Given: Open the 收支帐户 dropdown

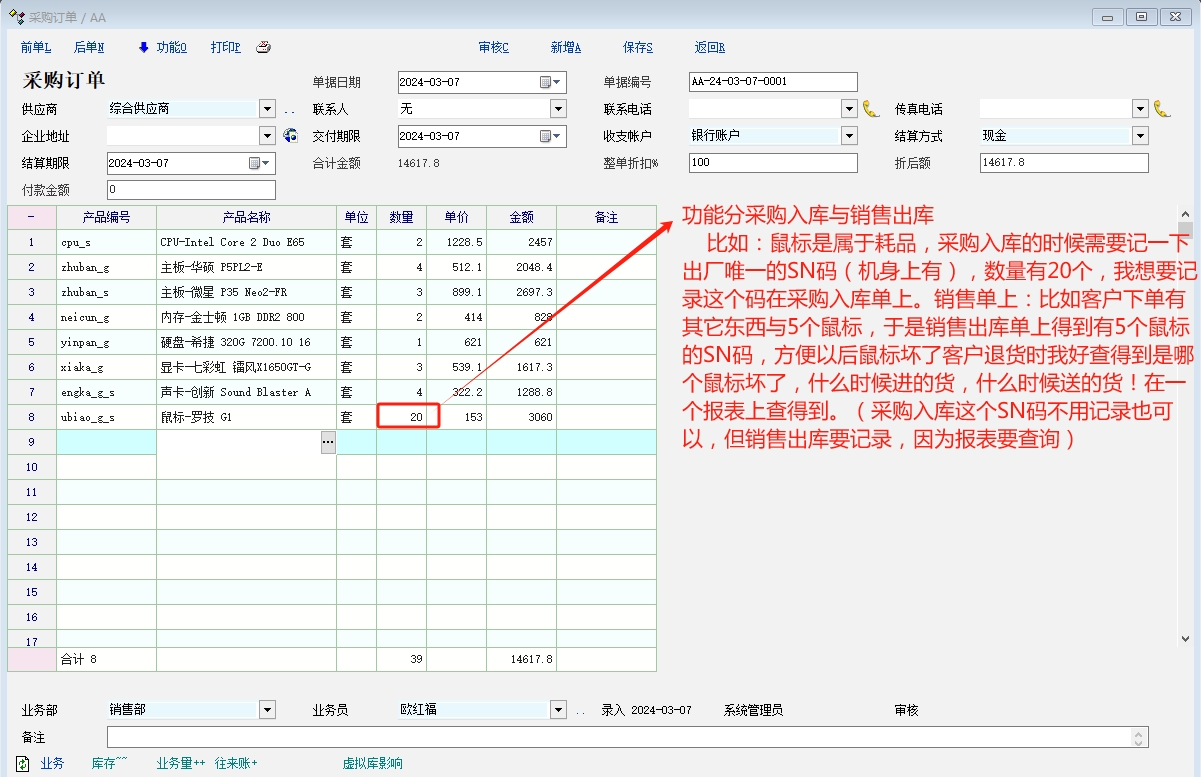Looking at the screenshot, I should [849, 136].
